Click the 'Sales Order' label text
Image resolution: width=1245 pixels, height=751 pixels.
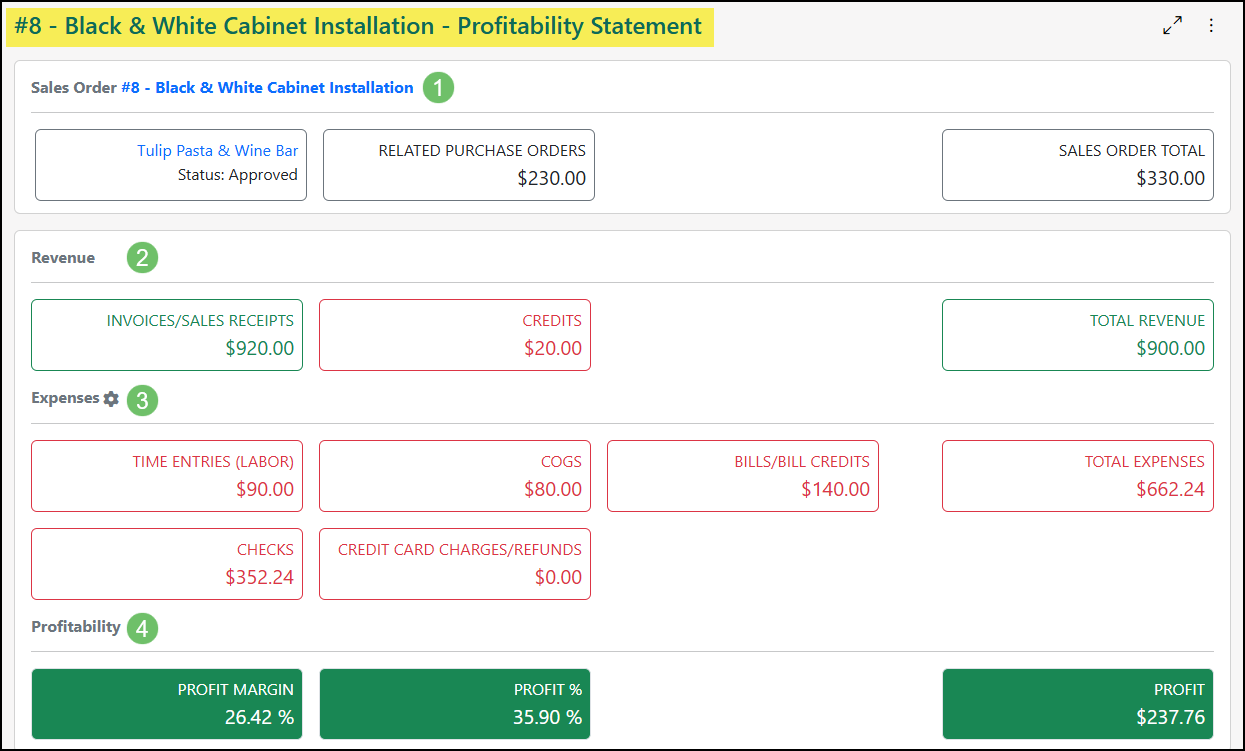click(x=74, y=87)
